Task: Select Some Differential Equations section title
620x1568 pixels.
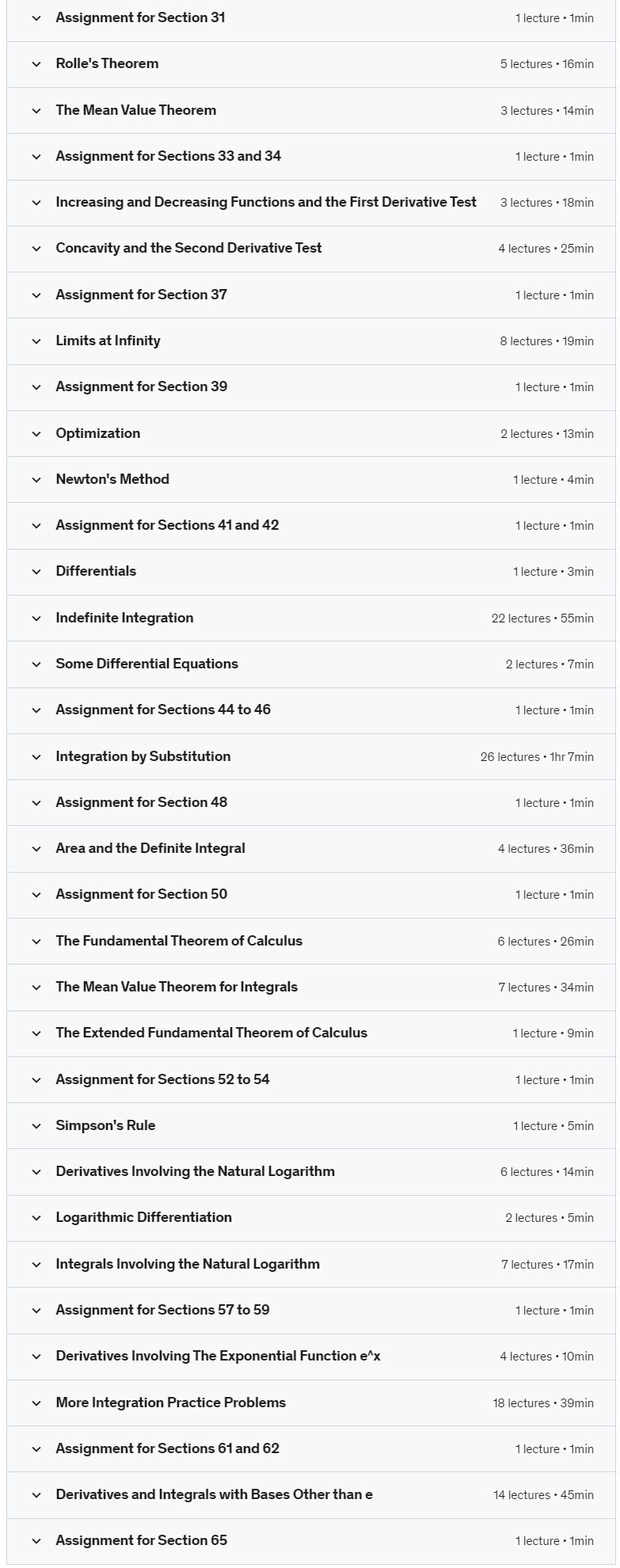Action: 146,664
